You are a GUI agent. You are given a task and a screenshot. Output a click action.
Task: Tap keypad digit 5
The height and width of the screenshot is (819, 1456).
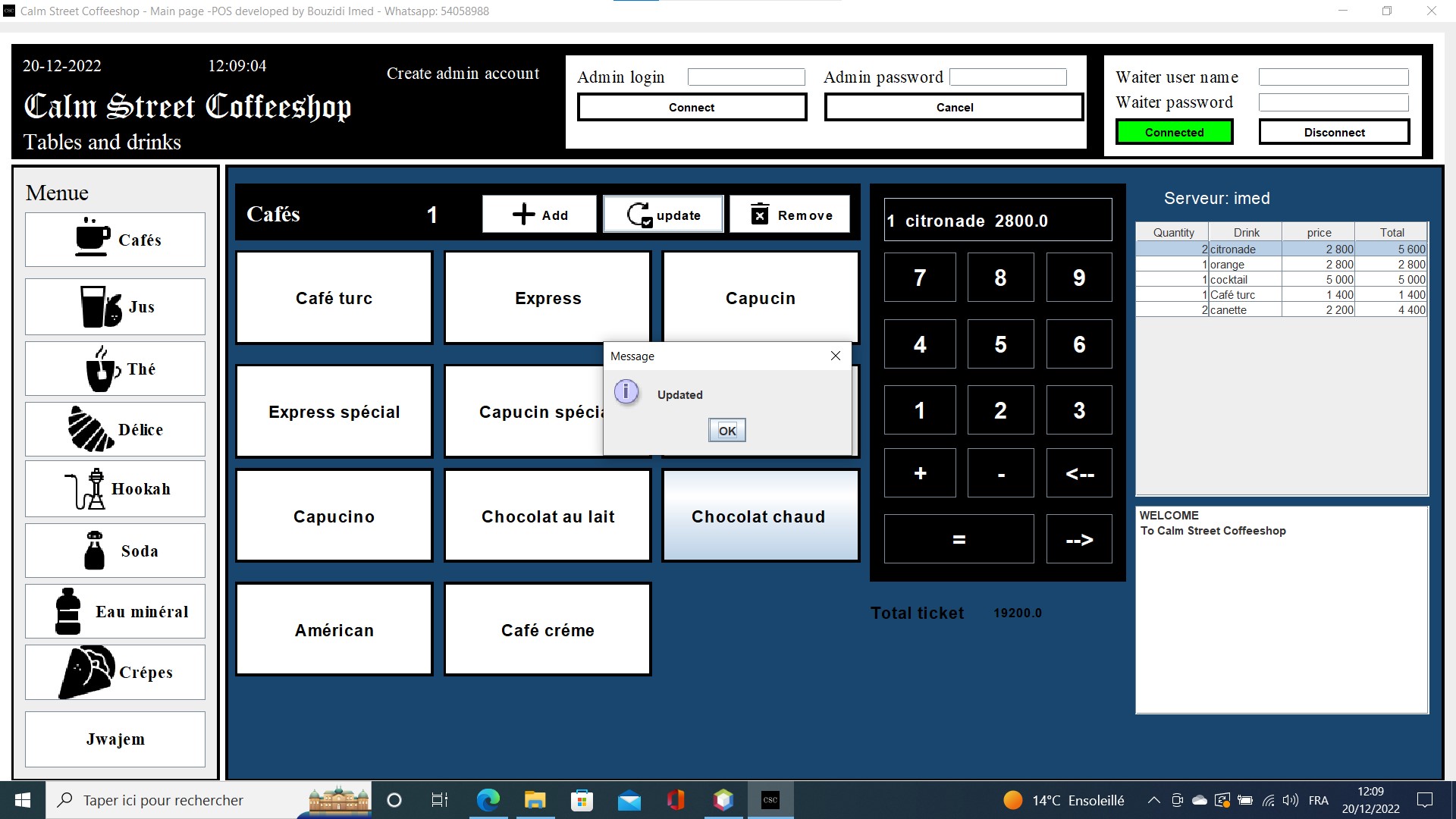point(1000,344)
